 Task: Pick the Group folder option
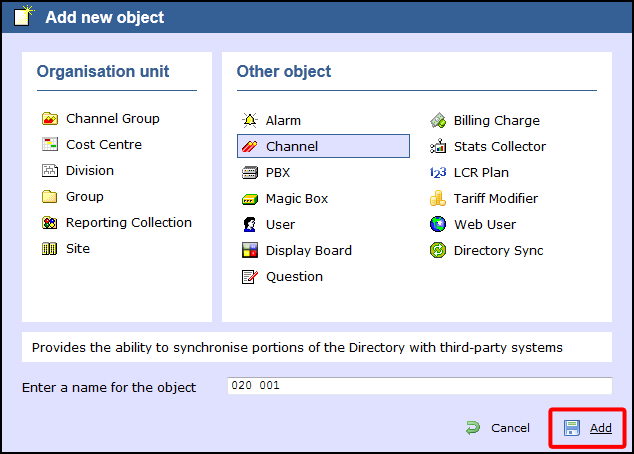click(x=84, y=197)
